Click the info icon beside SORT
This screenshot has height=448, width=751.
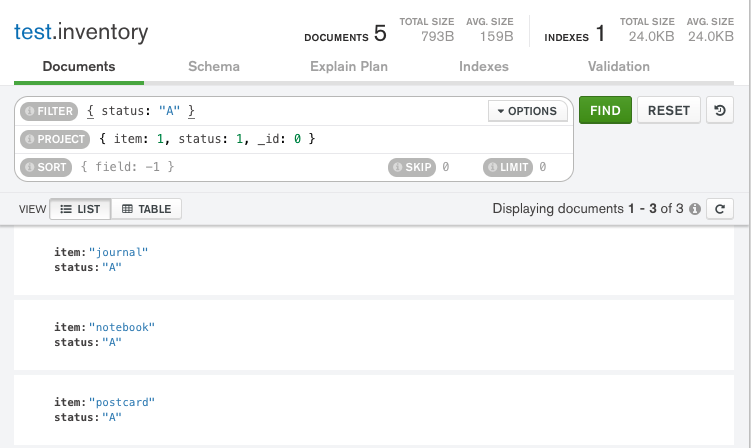click(x=28, y=167)
